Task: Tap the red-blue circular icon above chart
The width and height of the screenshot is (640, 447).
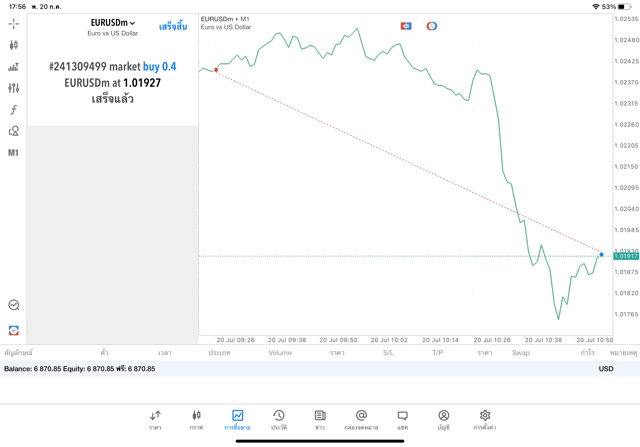Action: point(432,26)
